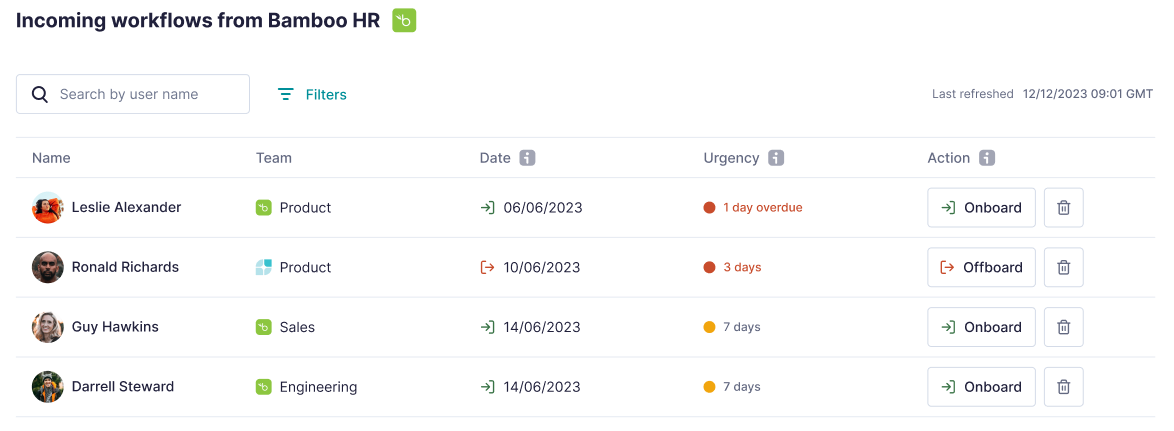Offboard Ronald Richards
This screenshot has height=431, width=1174.
coord(981,267)
